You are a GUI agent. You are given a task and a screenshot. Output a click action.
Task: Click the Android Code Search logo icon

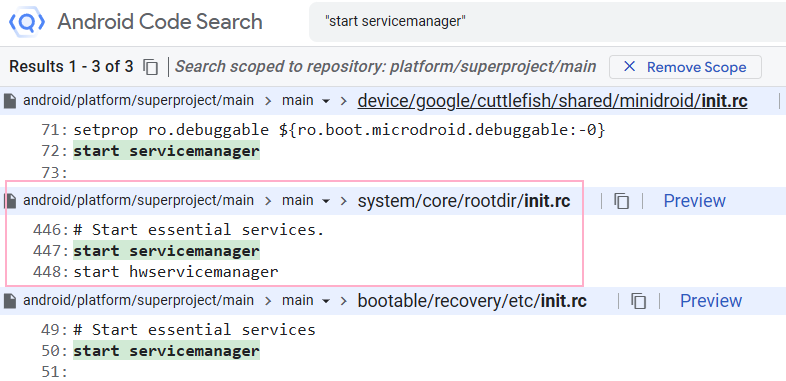coord(27,22)
